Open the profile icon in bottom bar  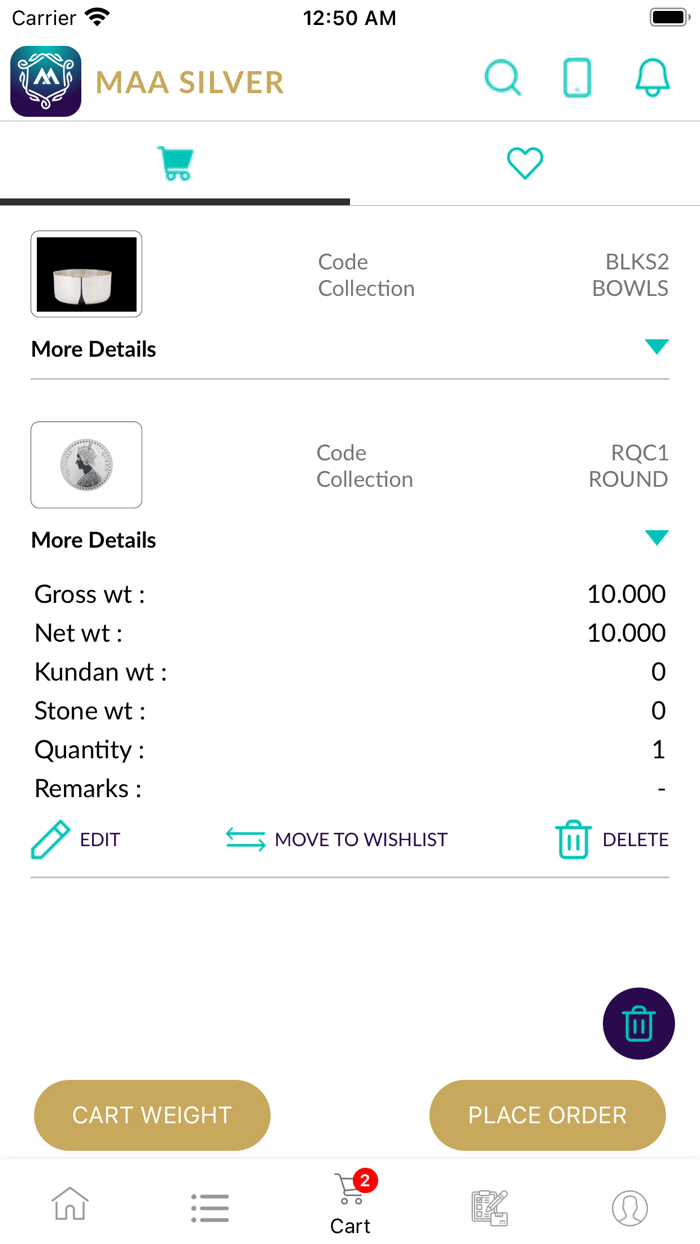[x=629, y=1207]
